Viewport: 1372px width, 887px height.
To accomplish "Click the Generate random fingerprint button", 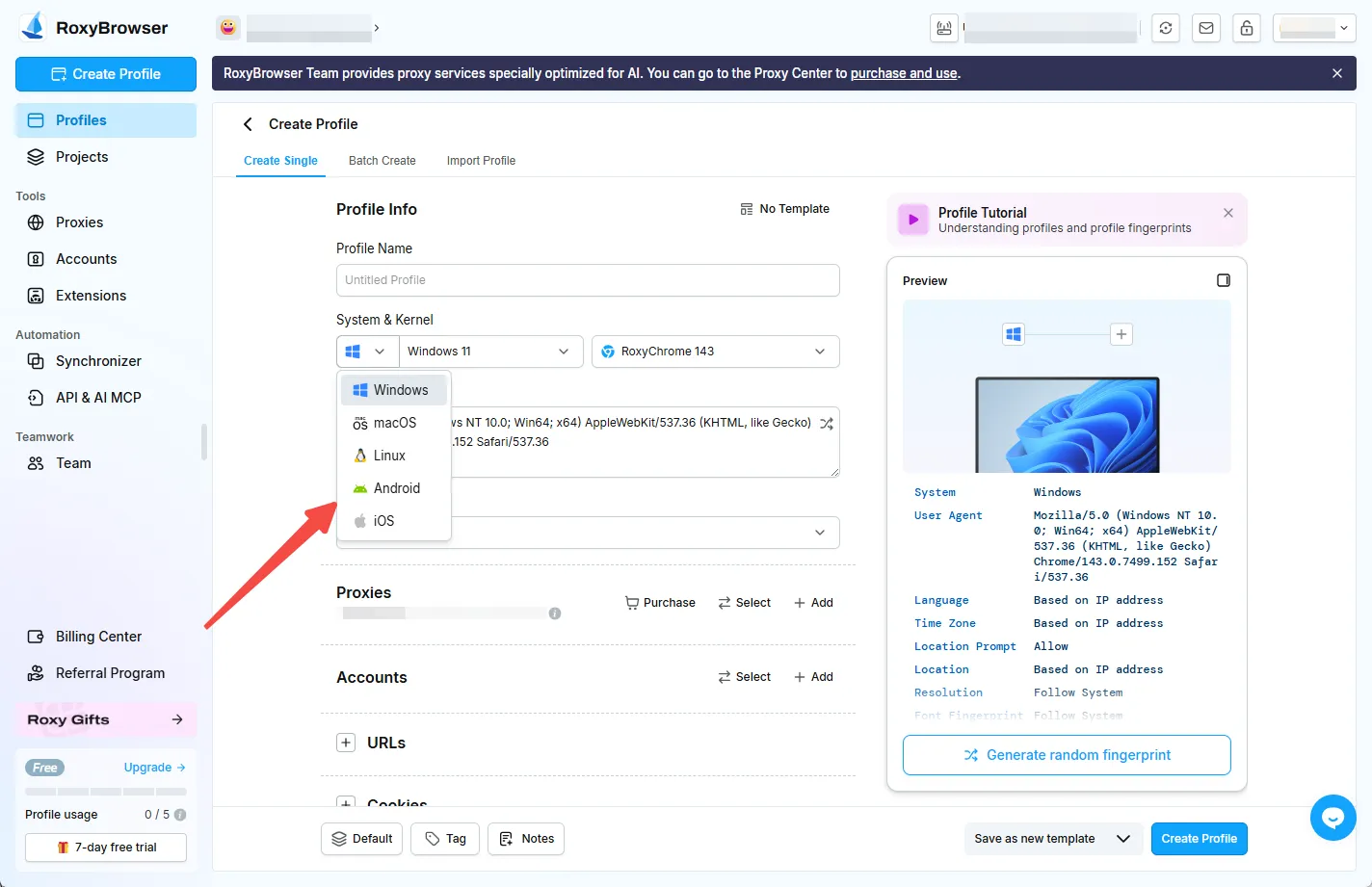I will [1067, 755].
